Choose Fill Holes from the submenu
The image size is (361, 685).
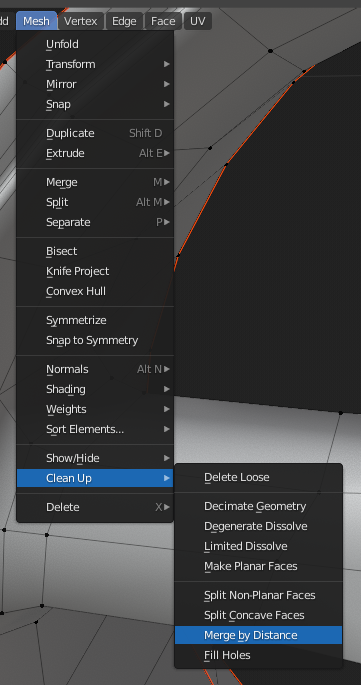258,655
